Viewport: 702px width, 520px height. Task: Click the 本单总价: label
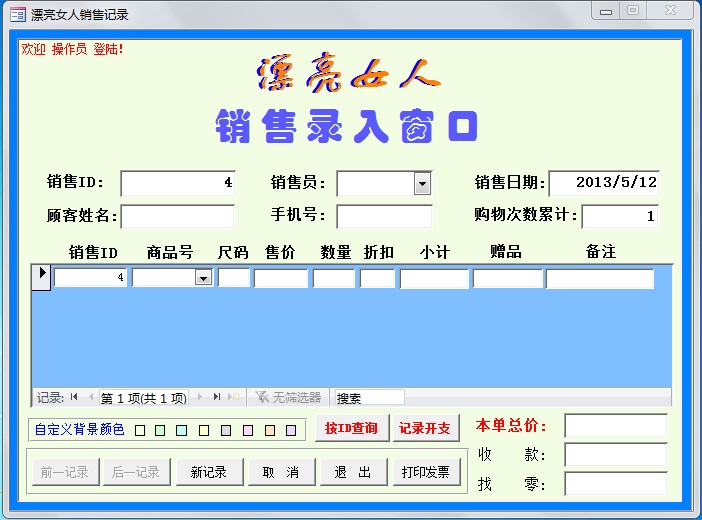511,425
